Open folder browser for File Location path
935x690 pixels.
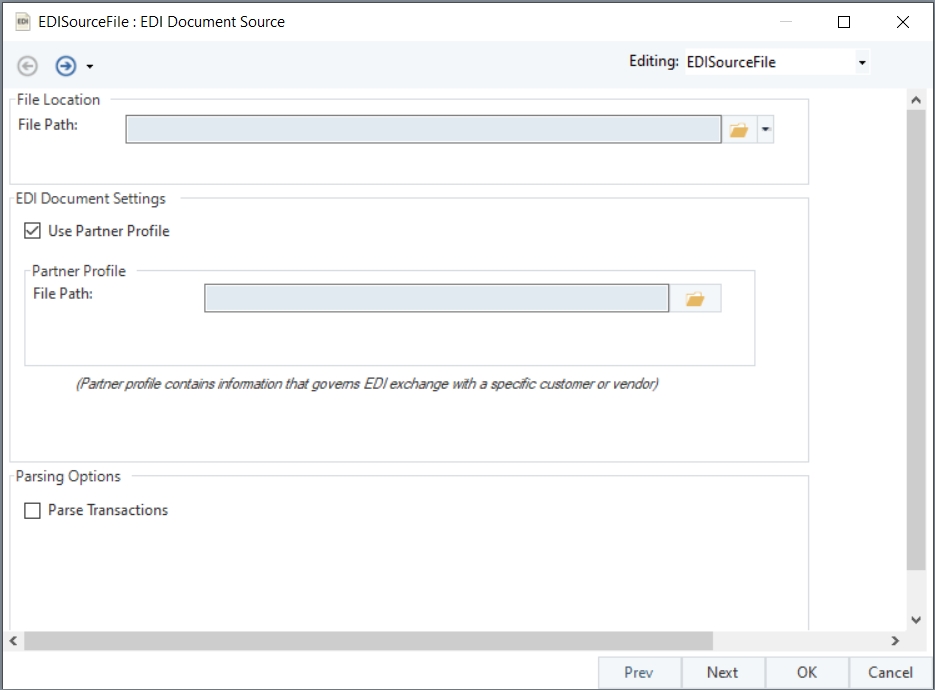pyautogui.click(x=739, y=129)
